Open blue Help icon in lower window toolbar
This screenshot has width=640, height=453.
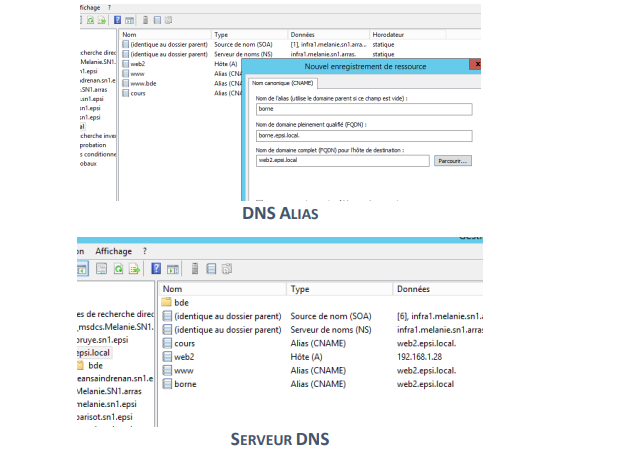tap(156, 268)
